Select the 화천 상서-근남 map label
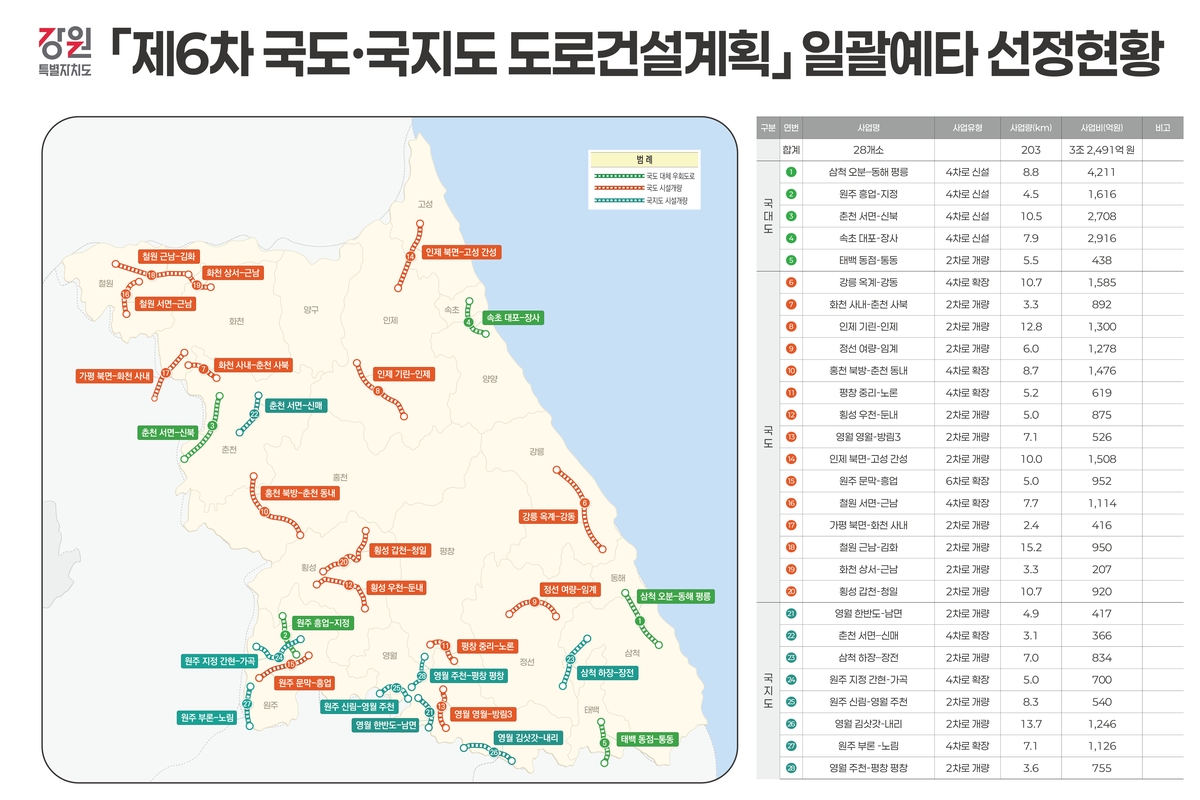The width and height of the screenshot is (1200, 800). pos(232,273)
